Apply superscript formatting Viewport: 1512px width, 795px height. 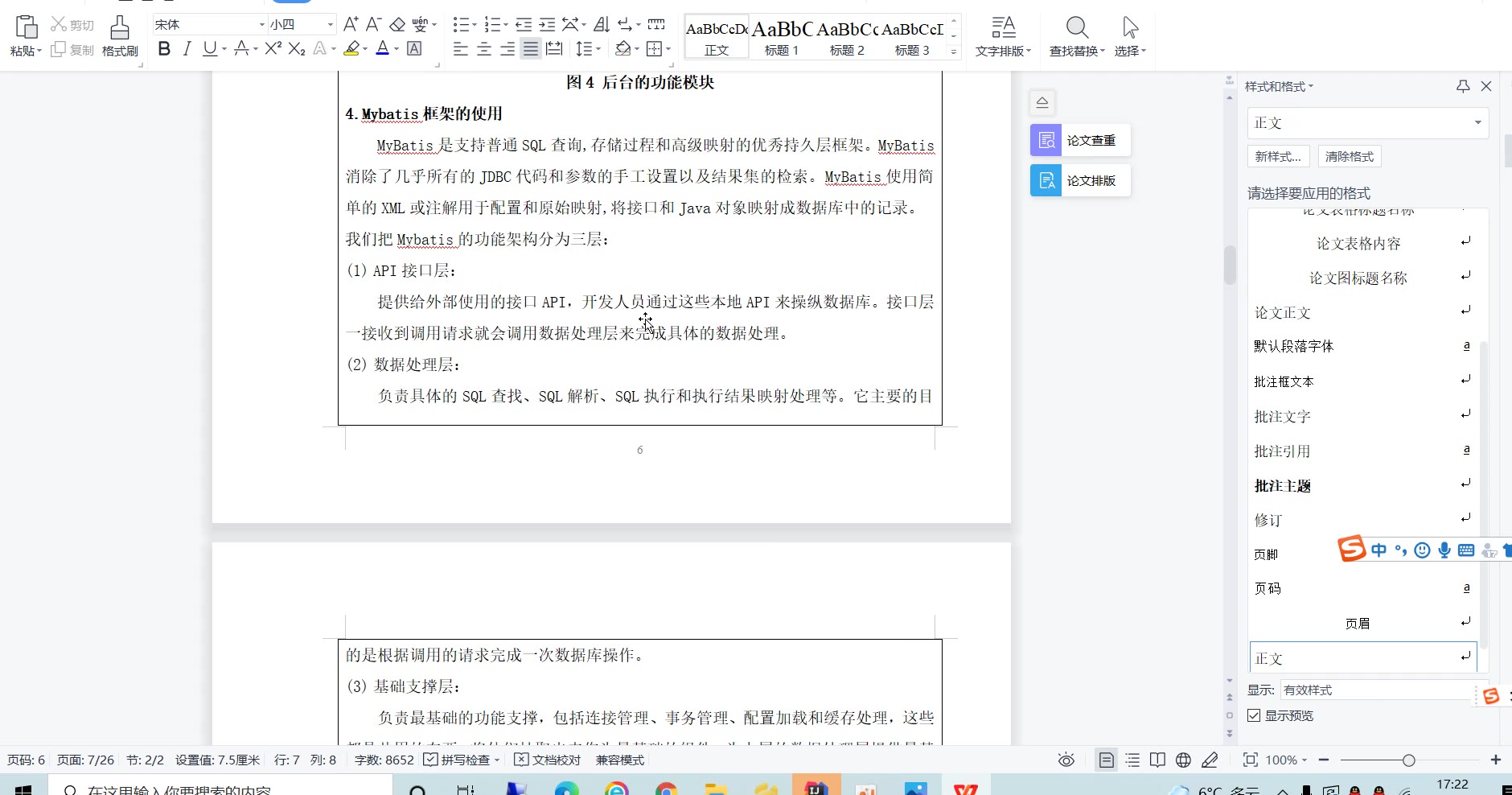273,49
